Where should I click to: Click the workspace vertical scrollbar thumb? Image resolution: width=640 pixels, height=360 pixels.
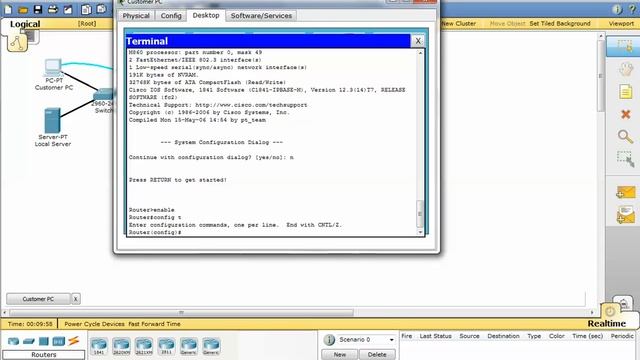coord(600,75)
